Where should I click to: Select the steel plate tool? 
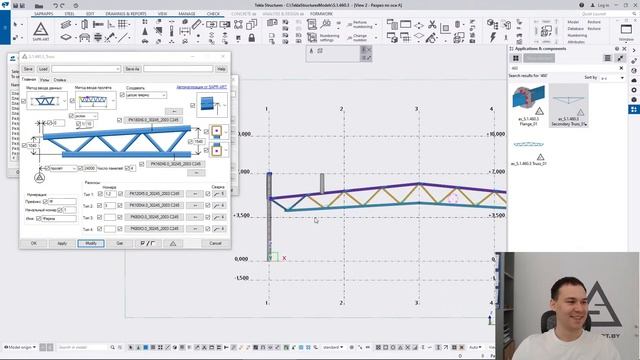[66, 38]
